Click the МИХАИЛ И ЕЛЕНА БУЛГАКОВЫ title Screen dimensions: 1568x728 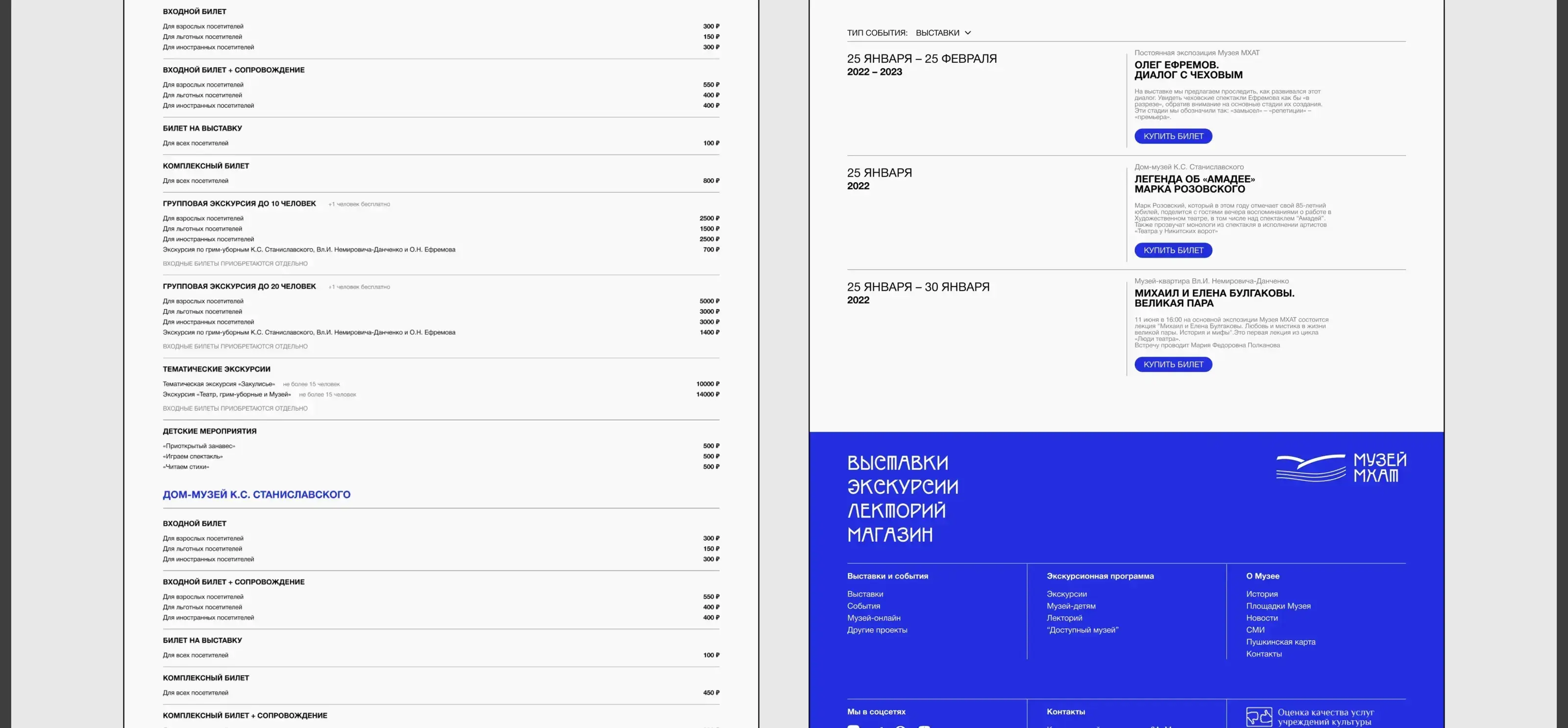pos(1214,298)
